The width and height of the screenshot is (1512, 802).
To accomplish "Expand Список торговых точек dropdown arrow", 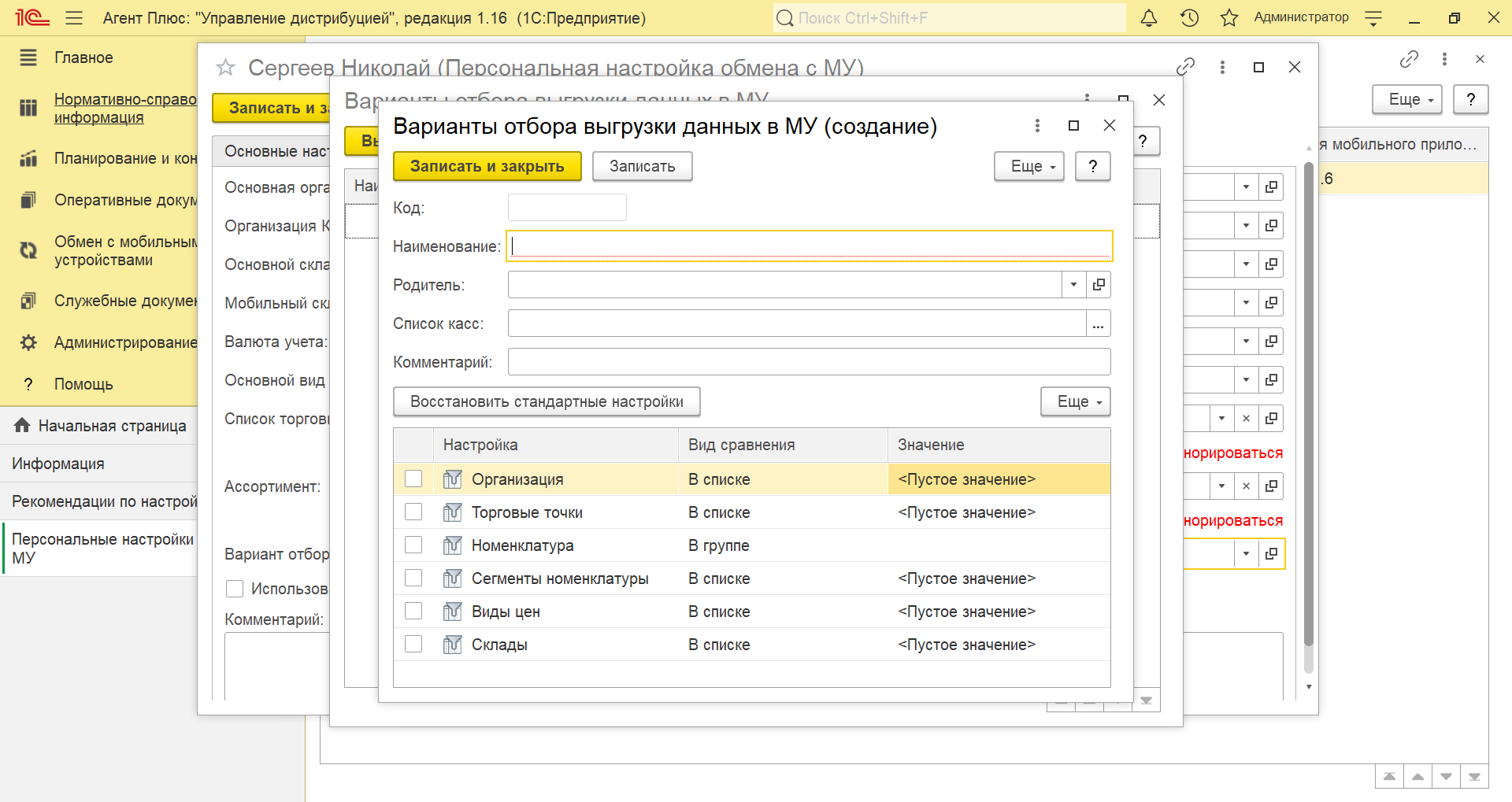I will click(1221, 419).
